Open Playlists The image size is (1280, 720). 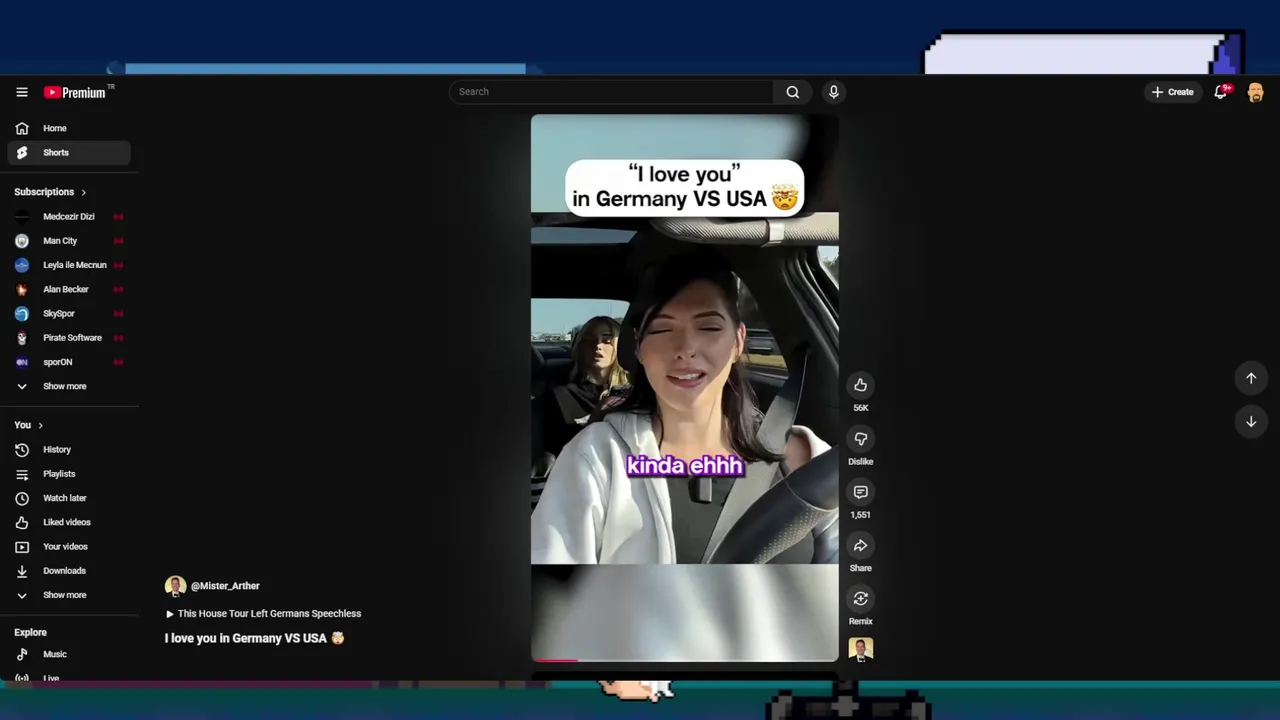[69, 474]
